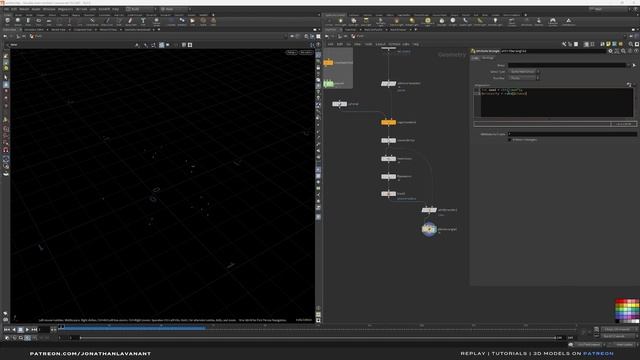The width and height of the screenshot is (640, 360).
Task: Toggle the viewport display option at the top of the right toolbar
Action: (318, 55)
